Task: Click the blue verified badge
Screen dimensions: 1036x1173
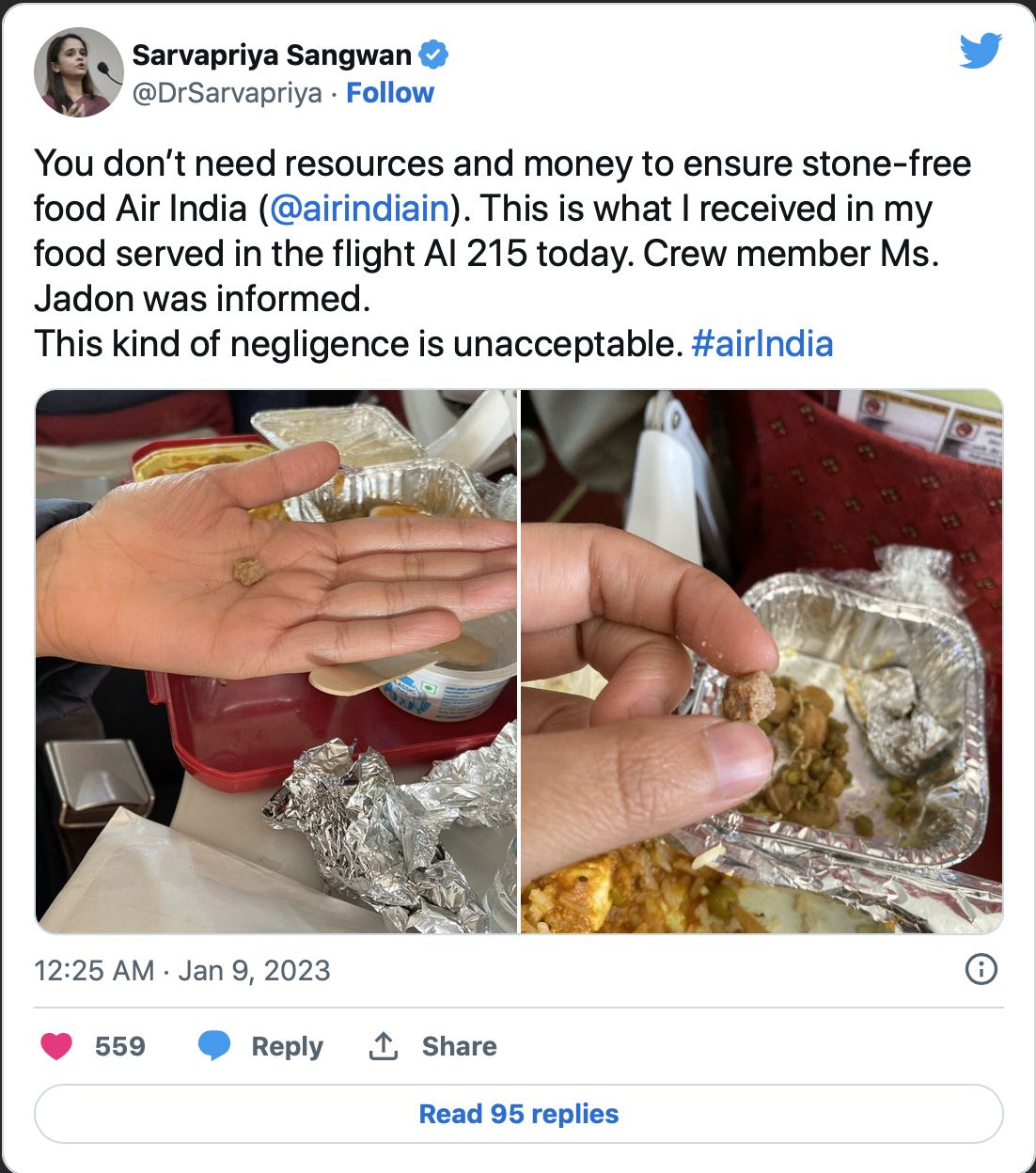Action: [x=432, y=55]
